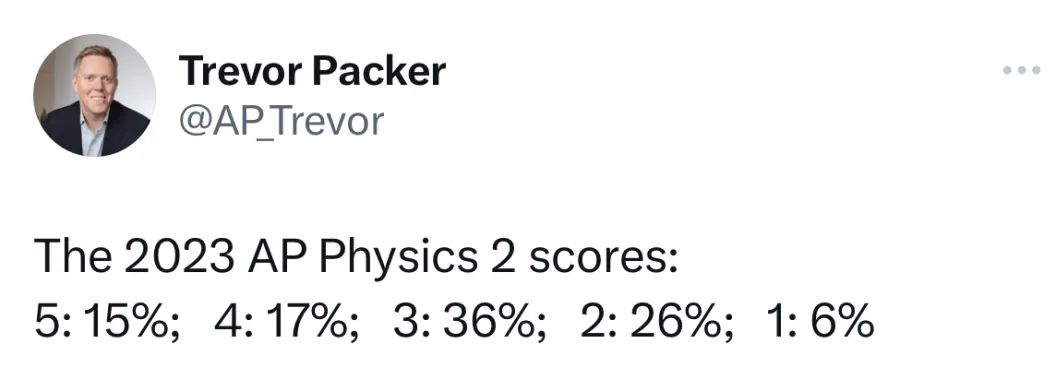Screen dimensions: 1060x390
Task: Open the Trevor Packer display name link
Action: [x=312, y=72]
